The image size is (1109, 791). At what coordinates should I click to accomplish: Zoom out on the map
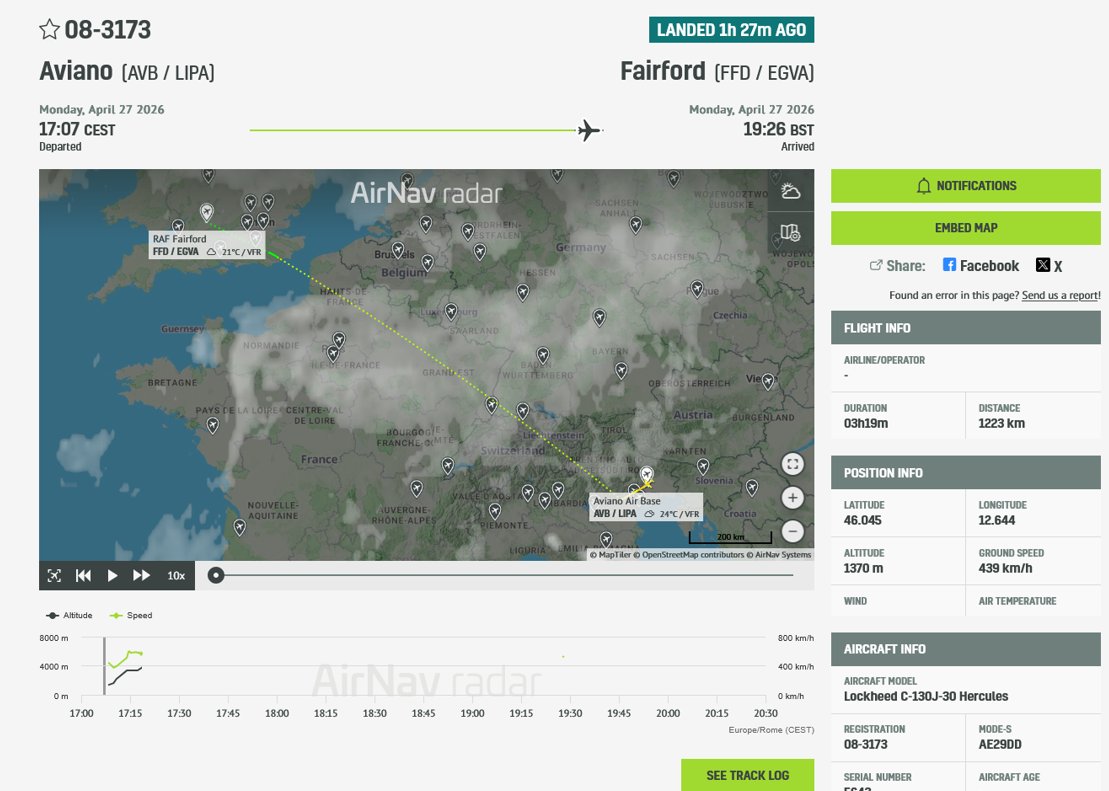(x=793, y=531)
